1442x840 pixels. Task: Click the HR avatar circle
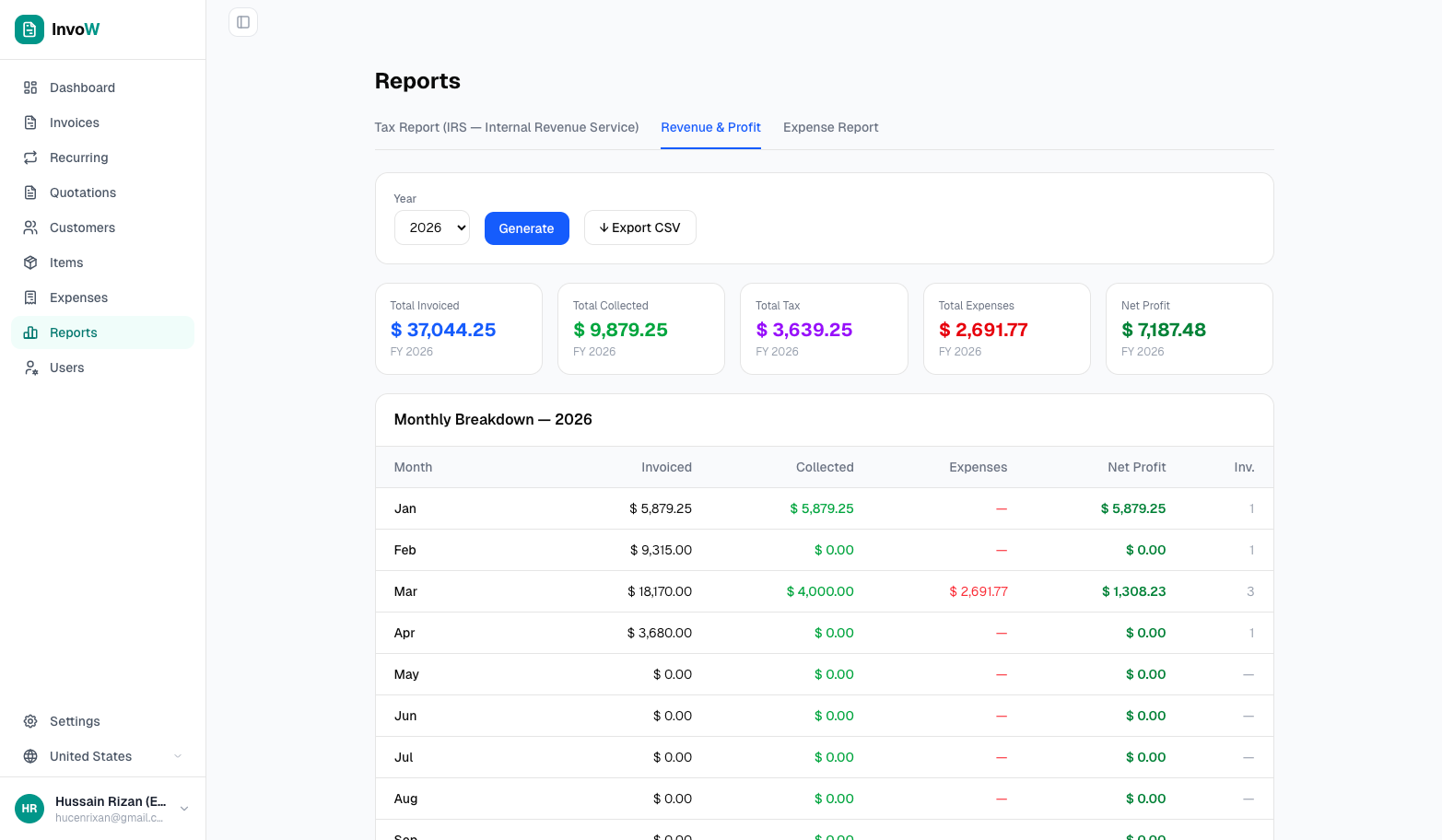29,809
